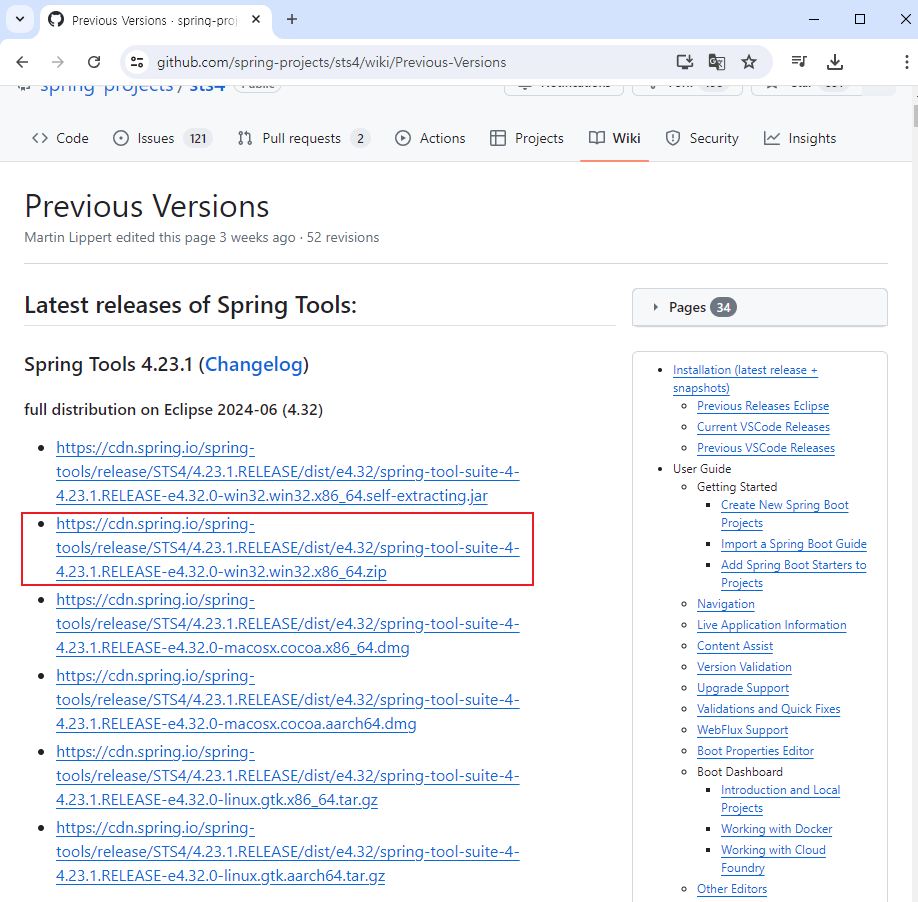The width and height of the screenshot is (918, 902).
Task: Open the Boot Properties Editor link
Action: click(755, 752)
